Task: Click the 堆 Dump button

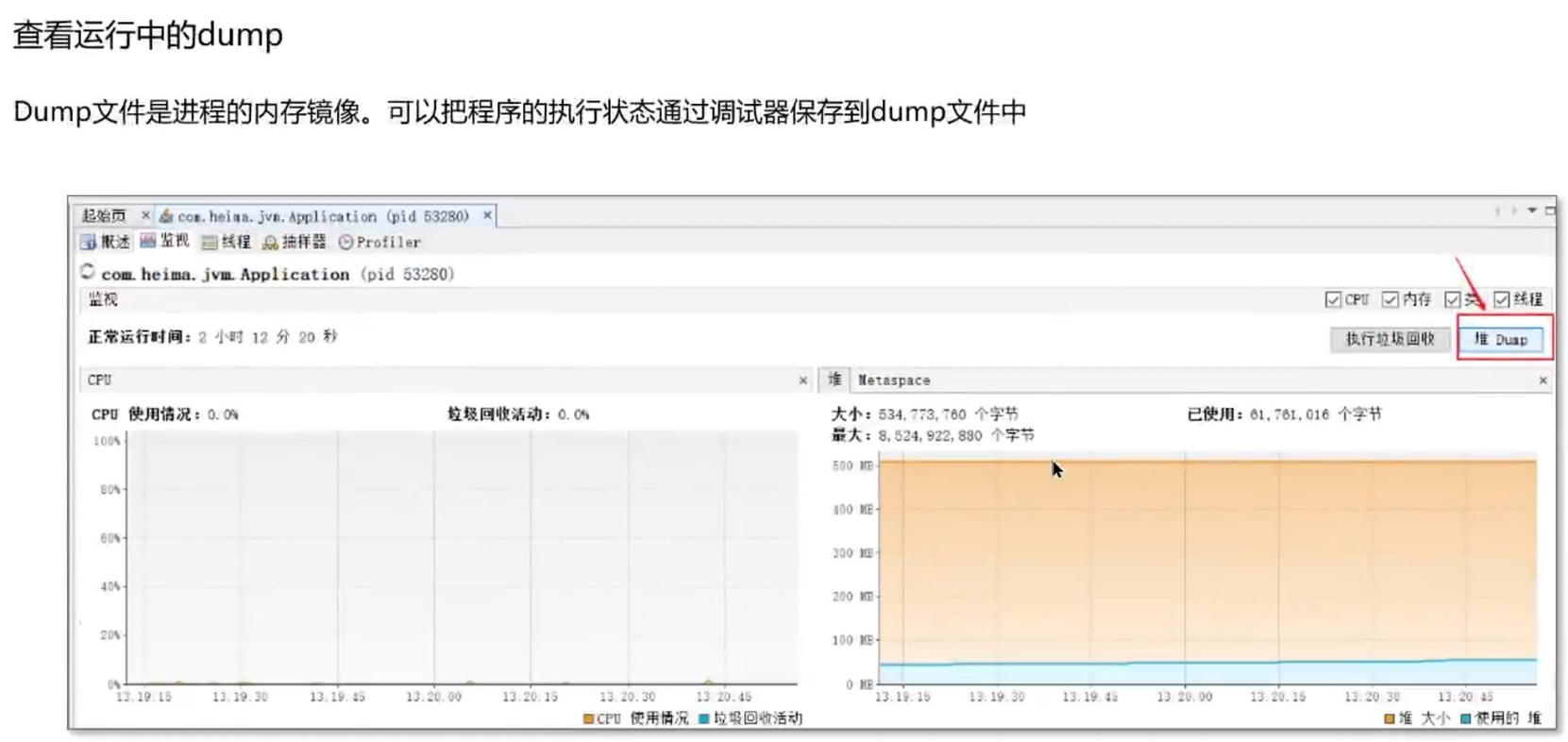Action: pos(1501,339)
